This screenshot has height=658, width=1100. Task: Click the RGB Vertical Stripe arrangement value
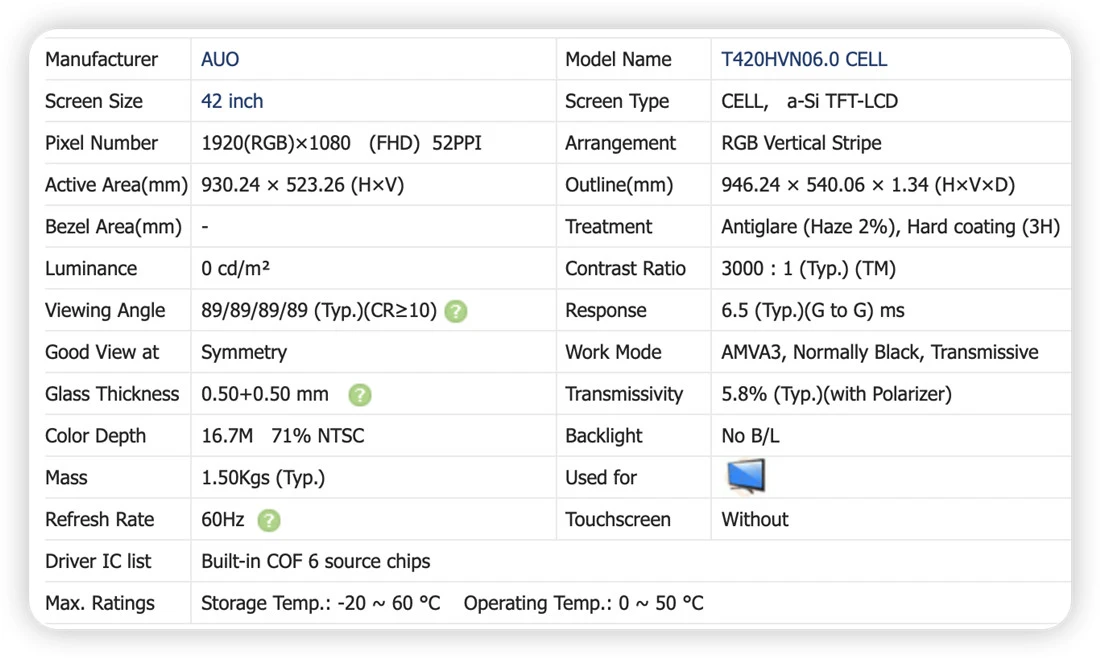click(x=801, y=143)
